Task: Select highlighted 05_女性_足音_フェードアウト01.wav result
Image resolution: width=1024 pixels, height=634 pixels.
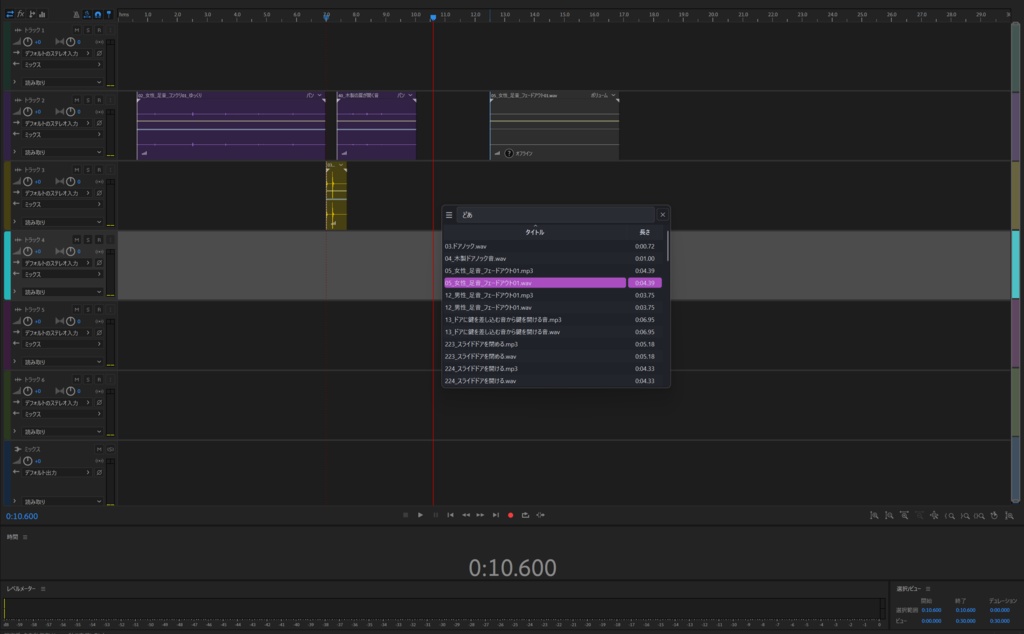Action: pyautogui.click(x=552, y=283)
